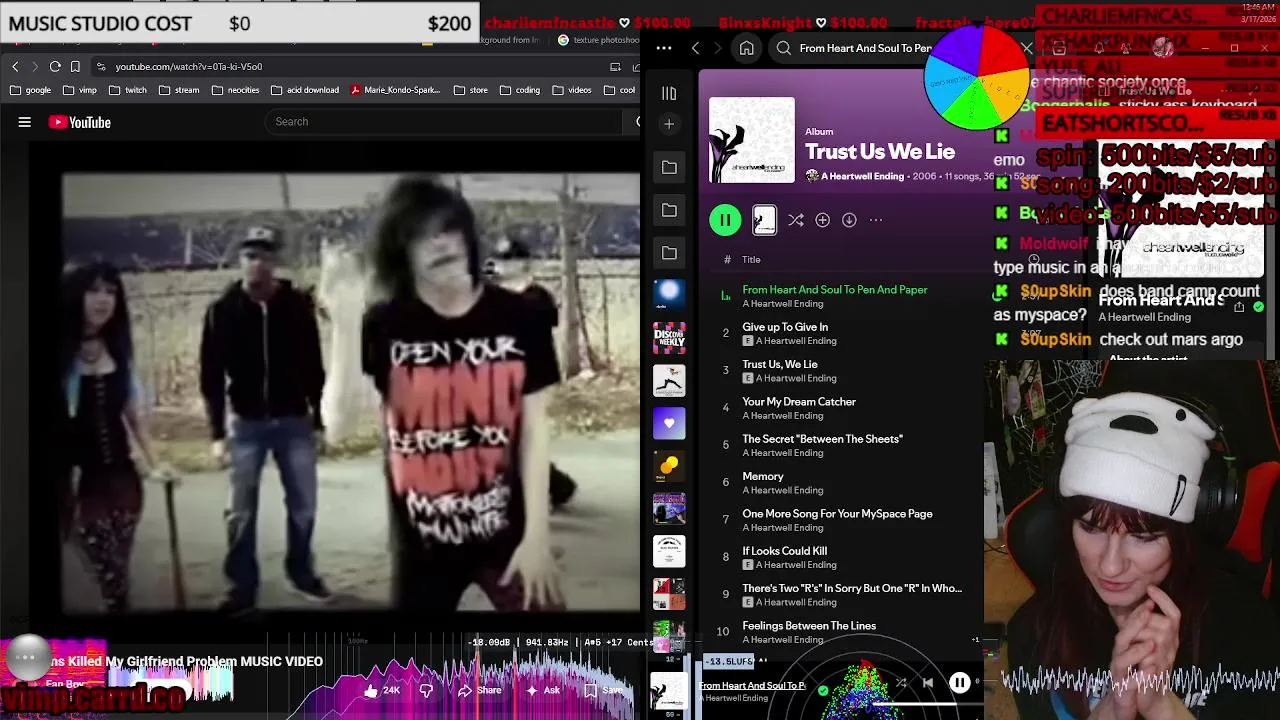
Task: Save the YouTube video to a playlist
Action: click(x=603, y=690)
